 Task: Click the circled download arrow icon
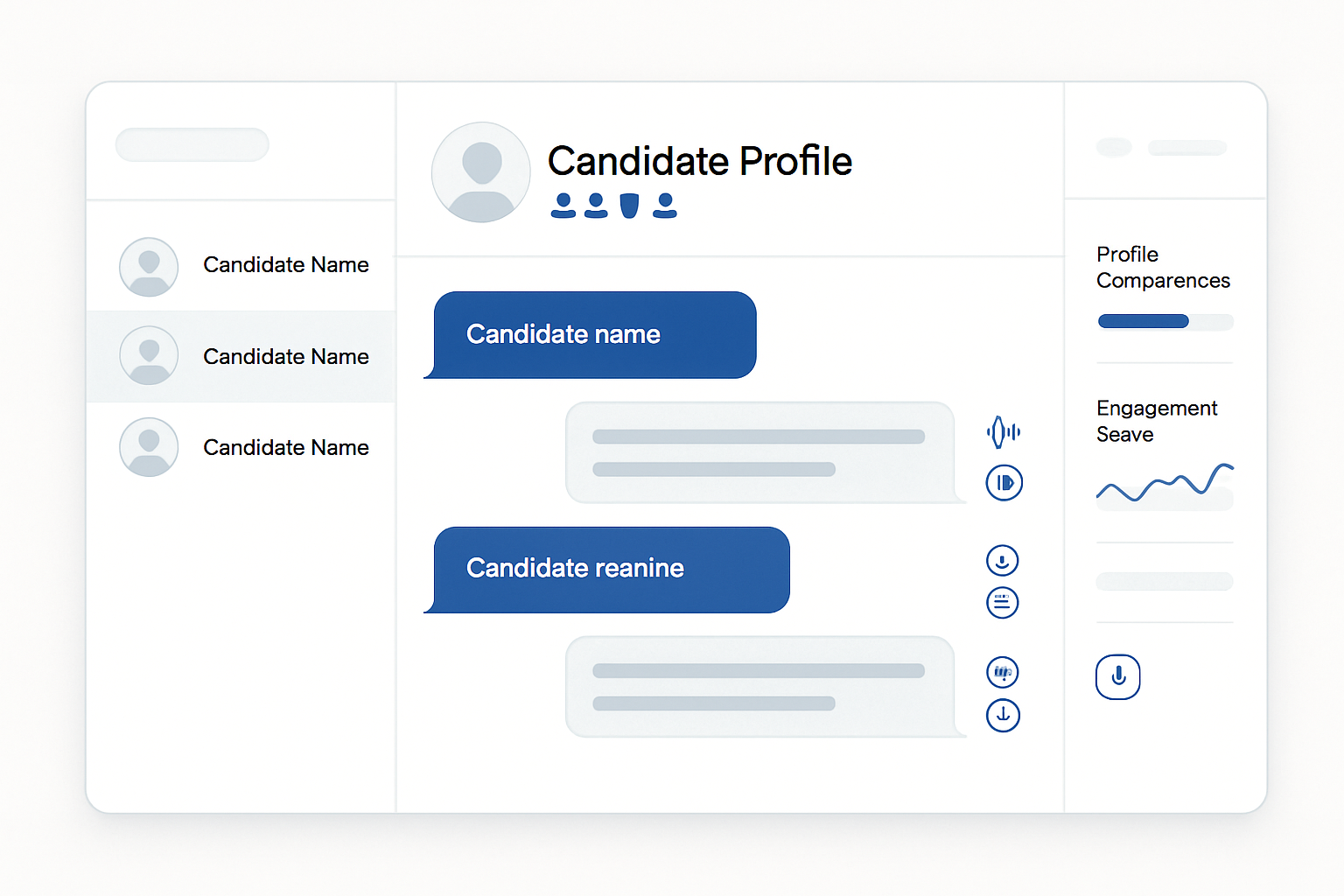[x=1003, y=716]
